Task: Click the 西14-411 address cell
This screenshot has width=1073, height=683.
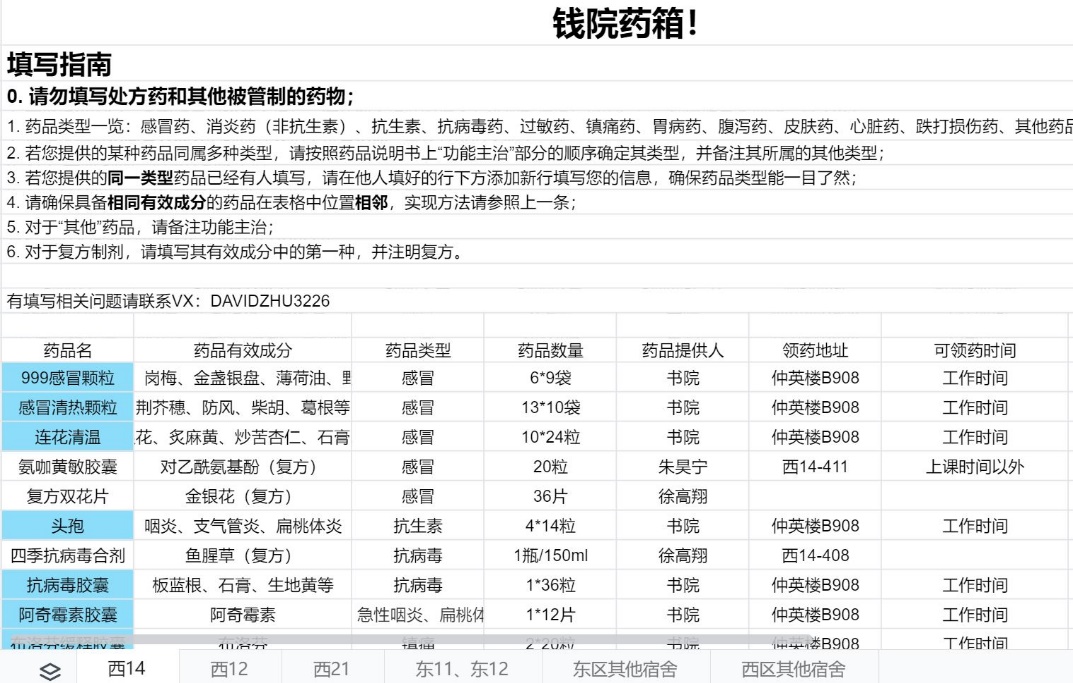Action: tap(815, 467)
